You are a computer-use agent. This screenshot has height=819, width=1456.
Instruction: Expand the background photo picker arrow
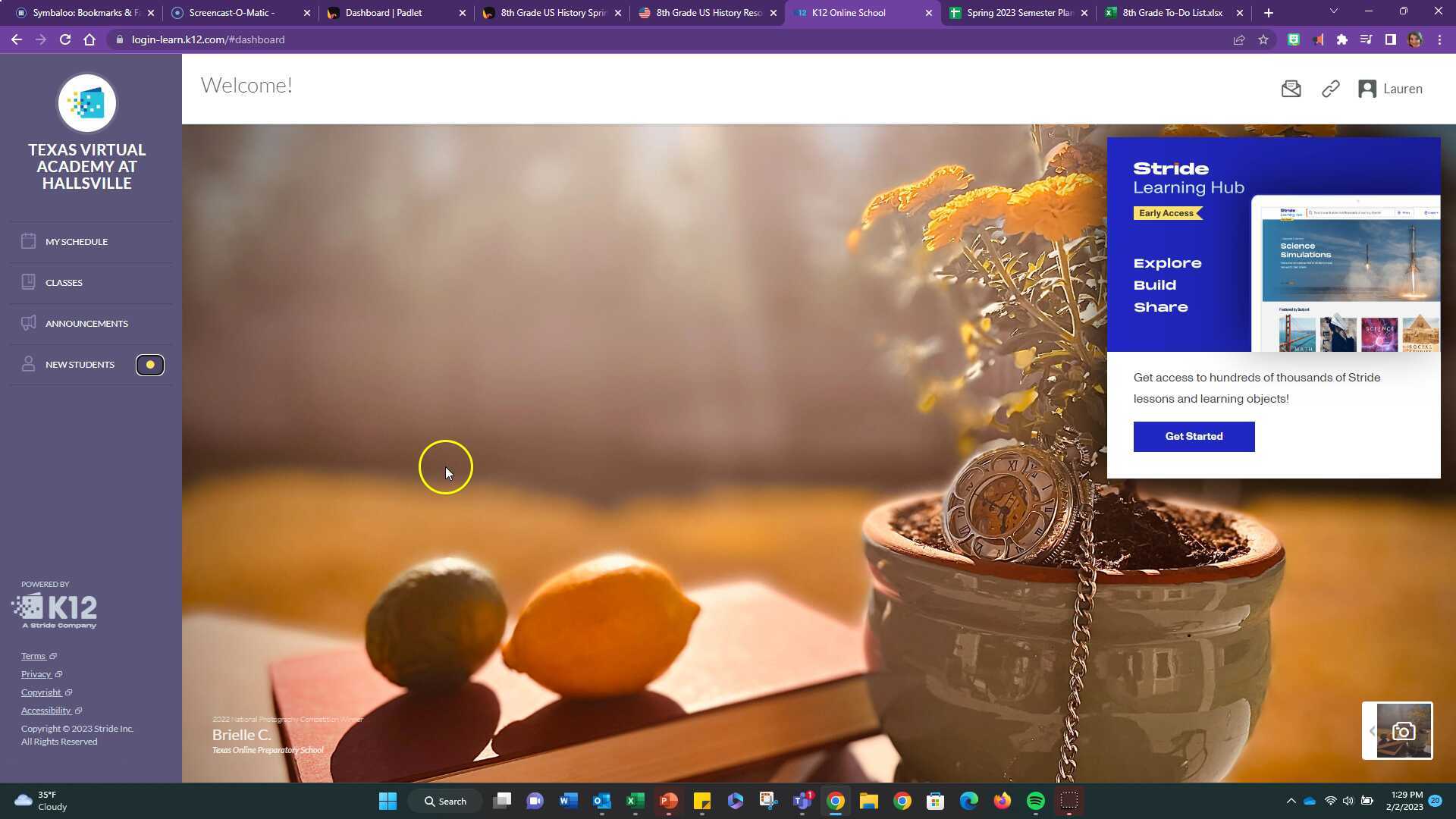(1371, 731)
